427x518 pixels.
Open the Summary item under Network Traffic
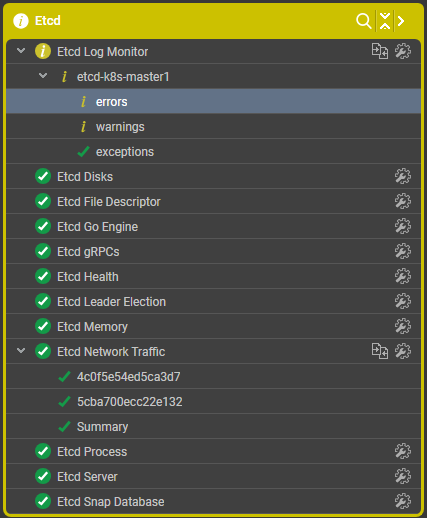coord(213,427)
